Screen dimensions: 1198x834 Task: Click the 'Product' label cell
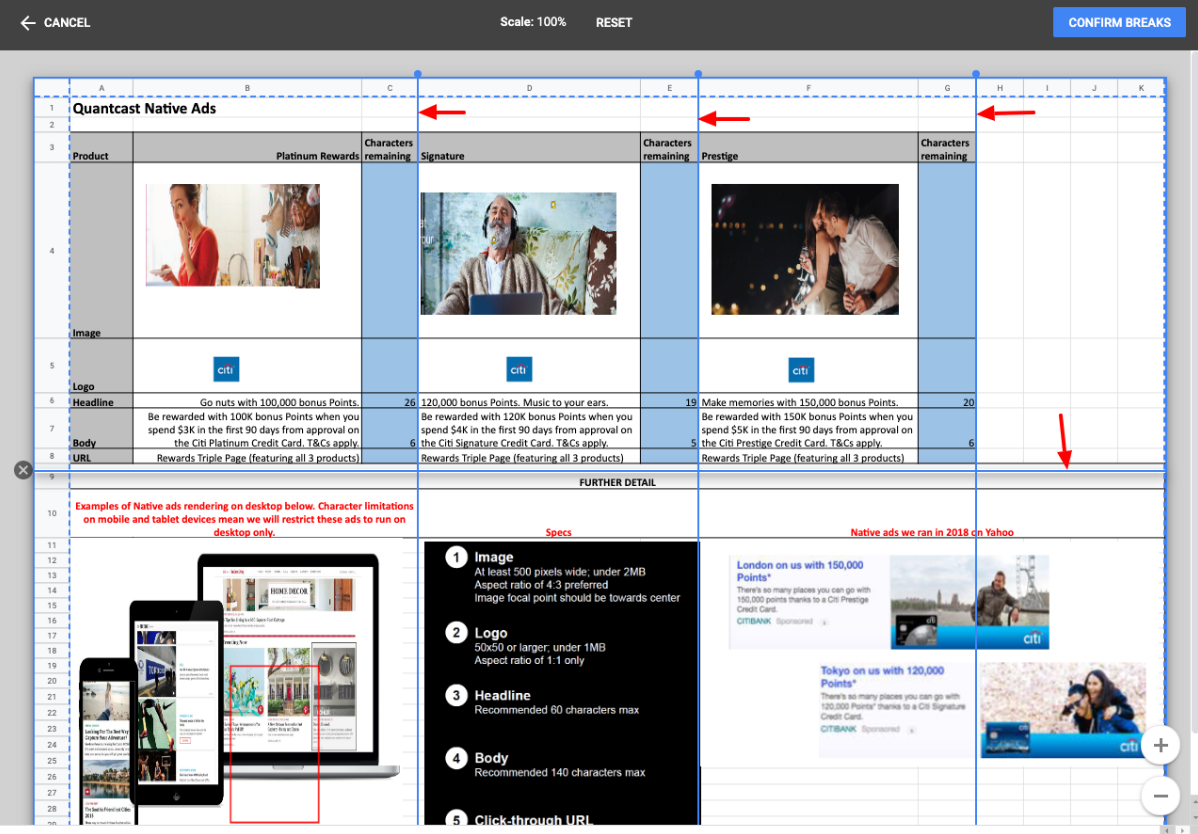(x=101, y=147)
